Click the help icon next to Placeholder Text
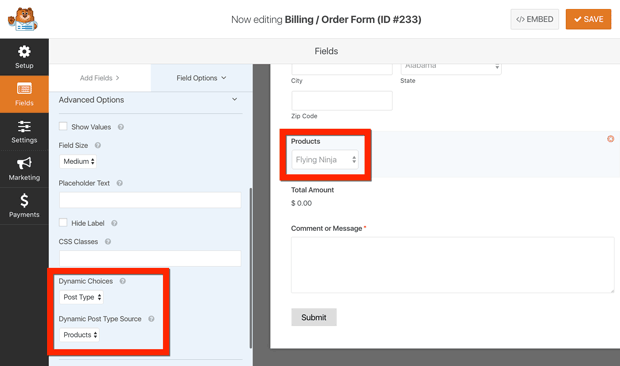 coord(119,183)
